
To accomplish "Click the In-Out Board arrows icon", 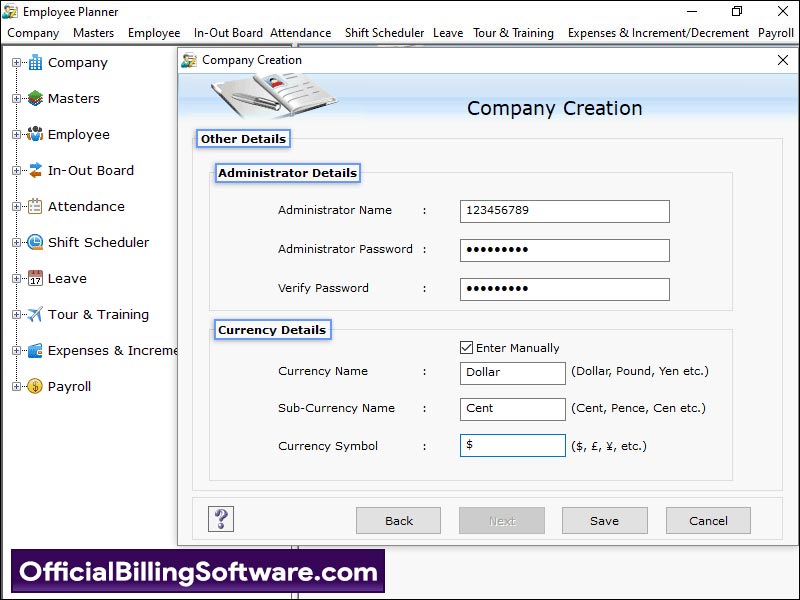I will point(35,171).
